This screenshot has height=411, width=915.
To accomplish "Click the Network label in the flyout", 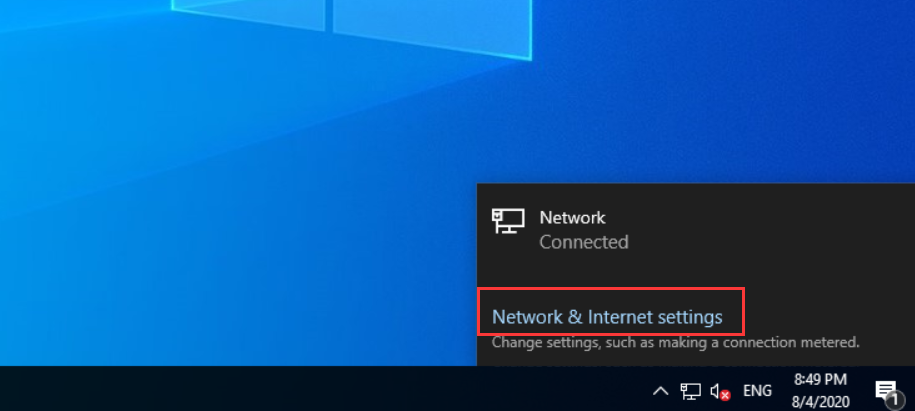I will (572, 218).
